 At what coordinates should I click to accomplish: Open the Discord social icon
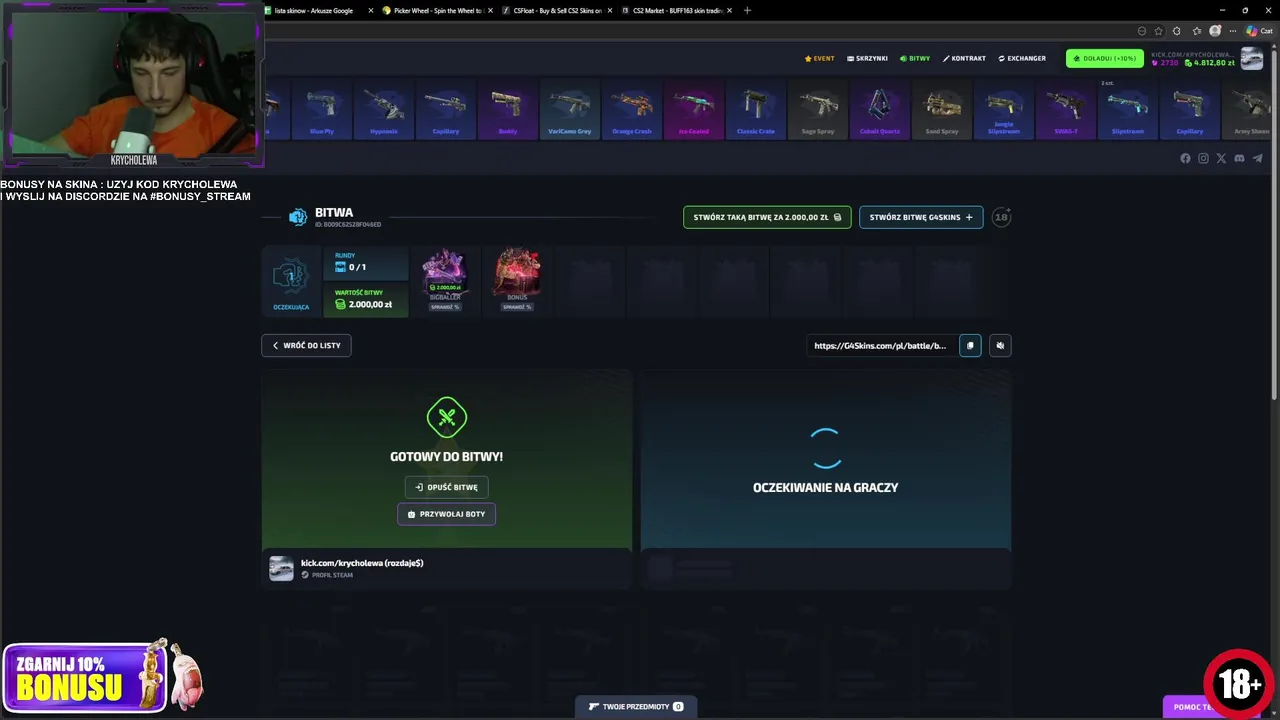(x=1239, y=158)
